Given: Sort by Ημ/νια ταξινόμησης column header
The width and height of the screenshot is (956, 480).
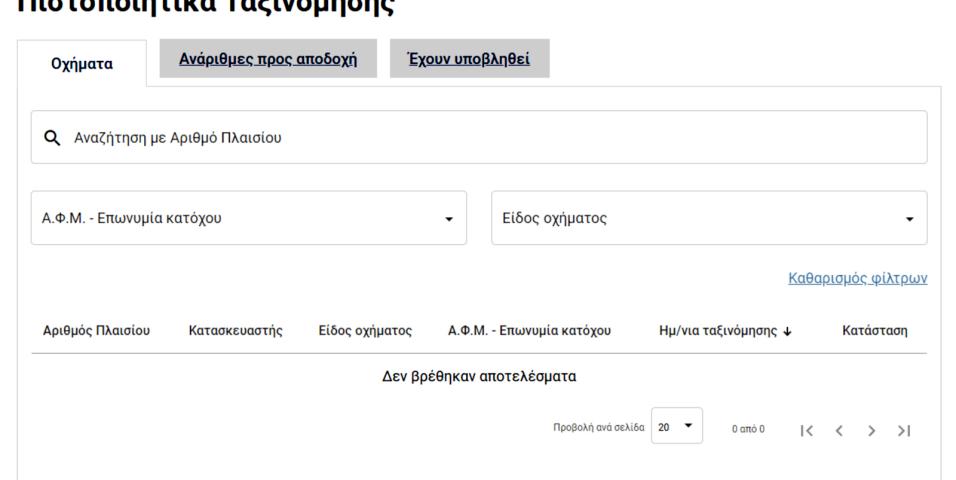Looking at the screenshot, I should point(718,331).
